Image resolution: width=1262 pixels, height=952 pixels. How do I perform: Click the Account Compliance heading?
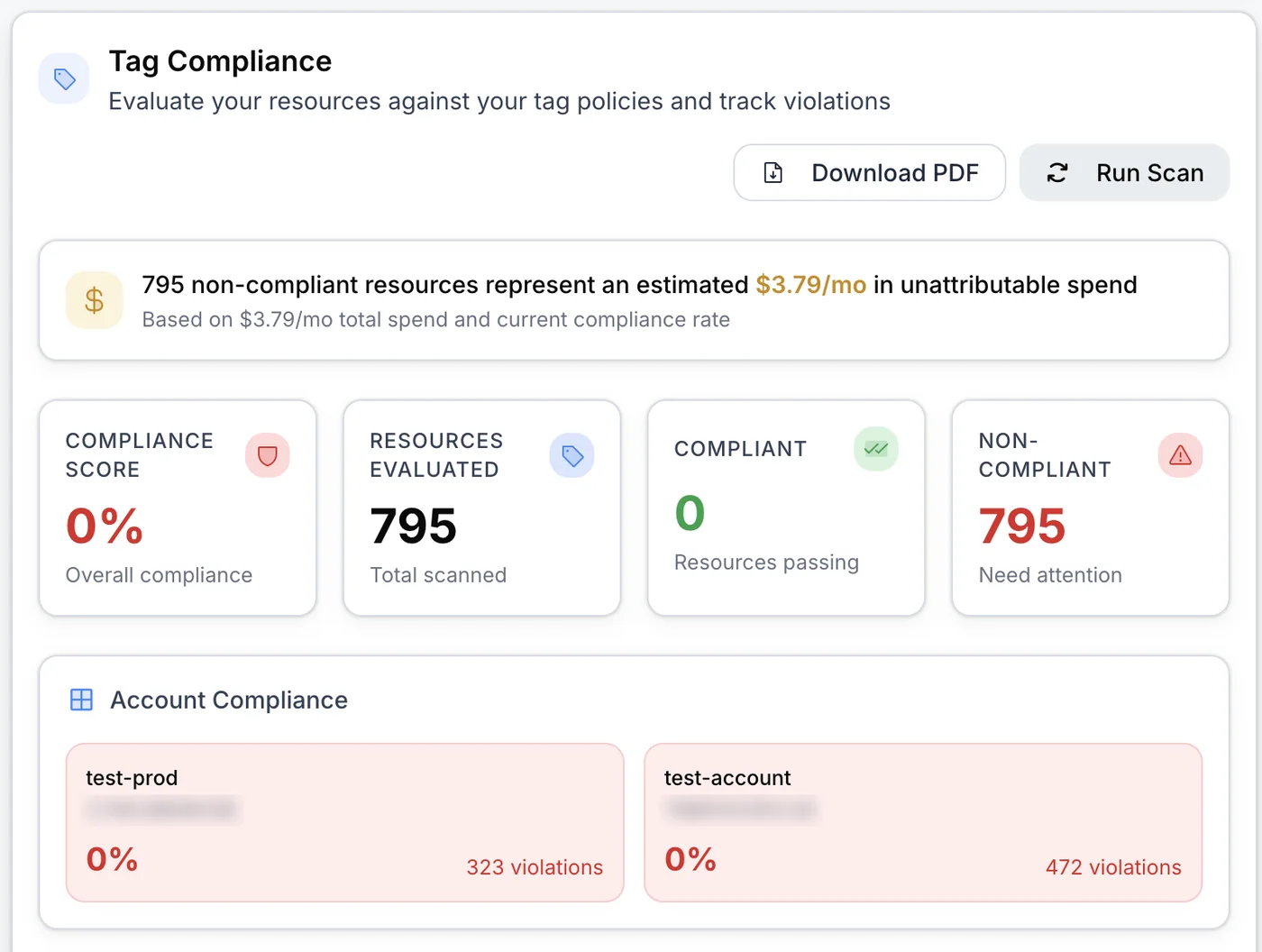coord(229,700)
